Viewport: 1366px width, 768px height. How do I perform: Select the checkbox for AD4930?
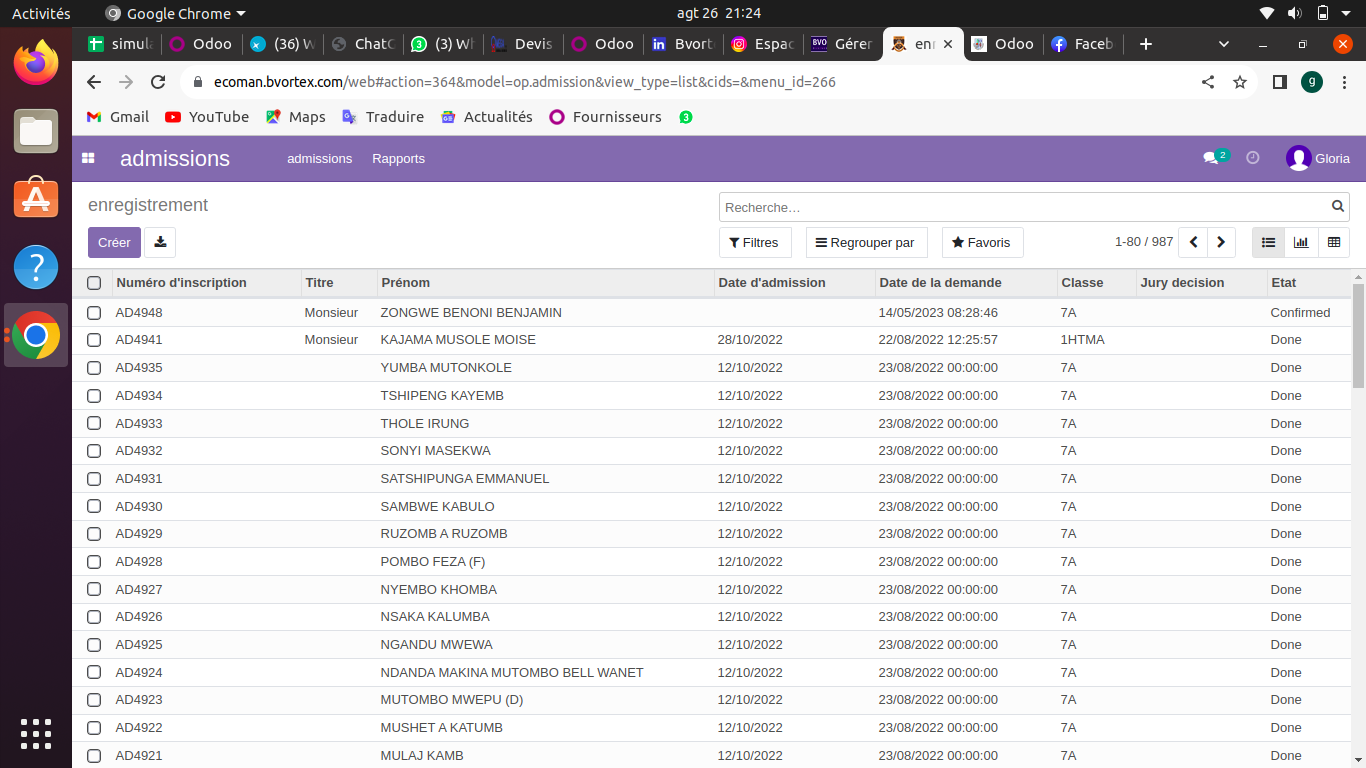(x=94, y=507)
